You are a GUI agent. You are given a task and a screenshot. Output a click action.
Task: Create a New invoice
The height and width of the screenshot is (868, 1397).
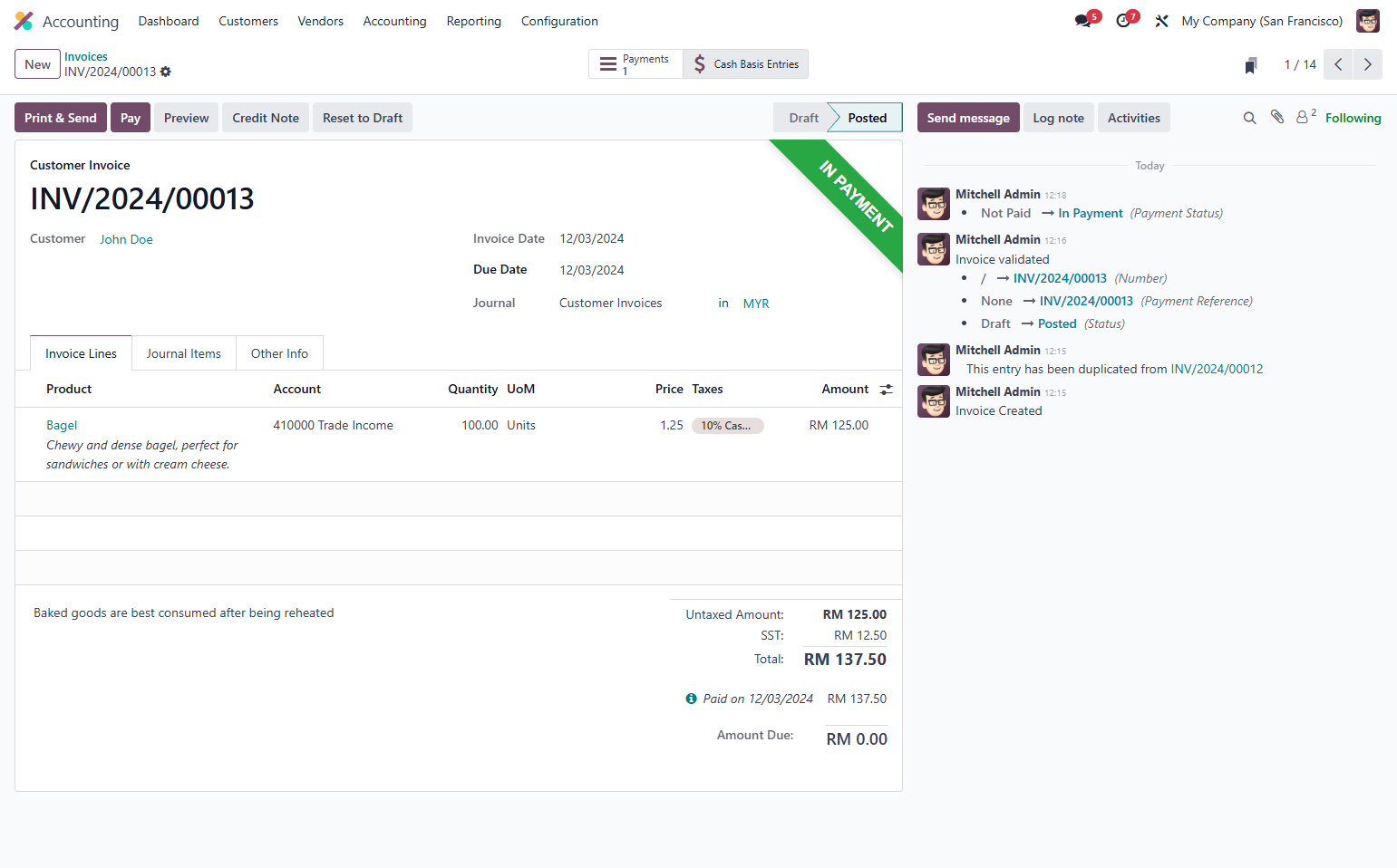pyautogui.click(x=38, y=64)
